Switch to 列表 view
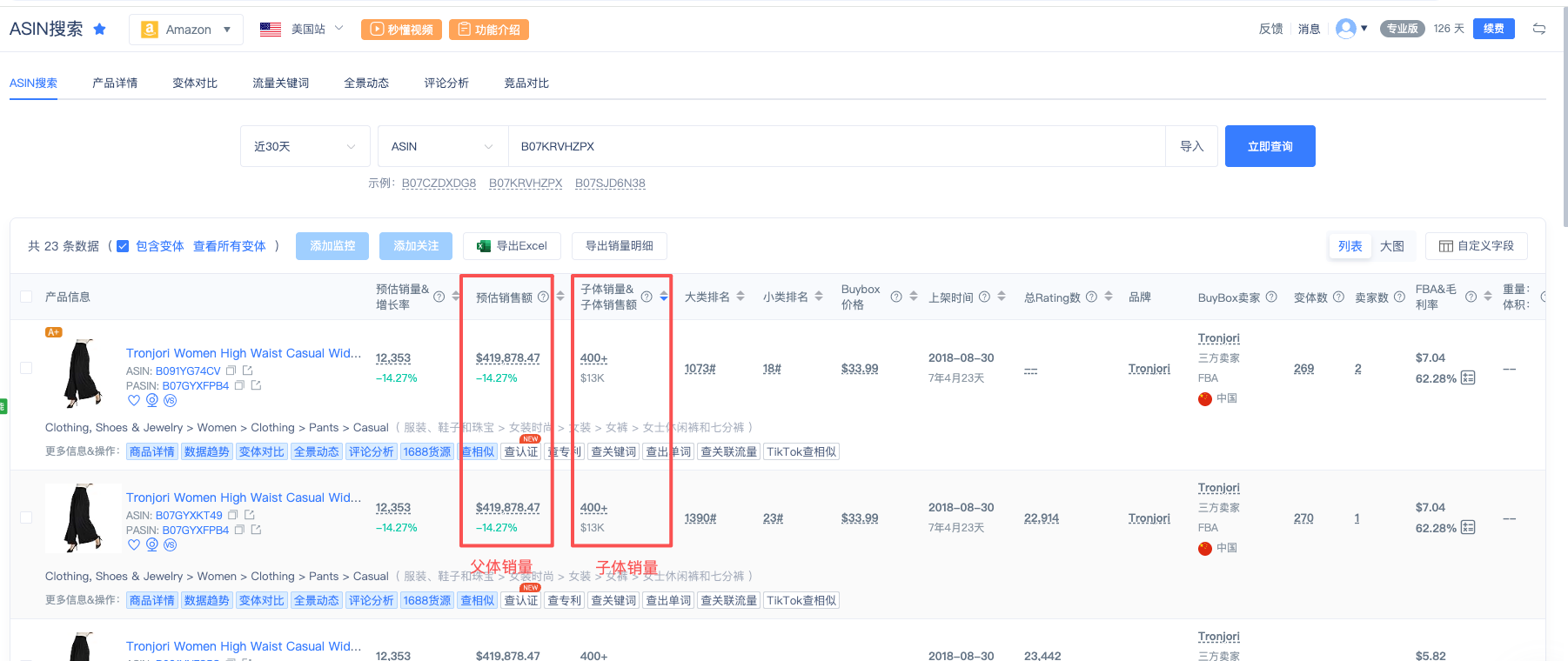 pos(1350,246)
